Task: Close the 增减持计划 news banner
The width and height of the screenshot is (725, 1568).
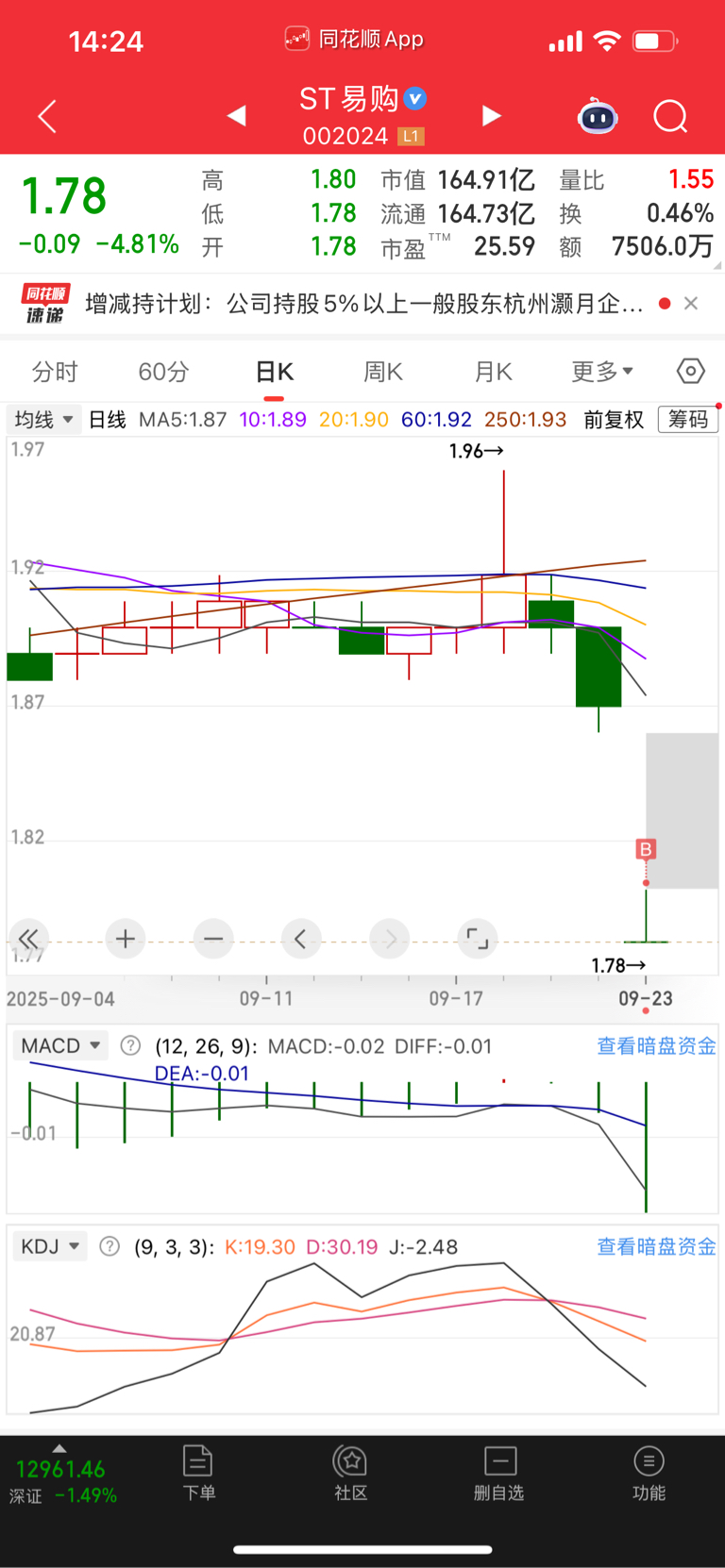Action: [691, 303]
